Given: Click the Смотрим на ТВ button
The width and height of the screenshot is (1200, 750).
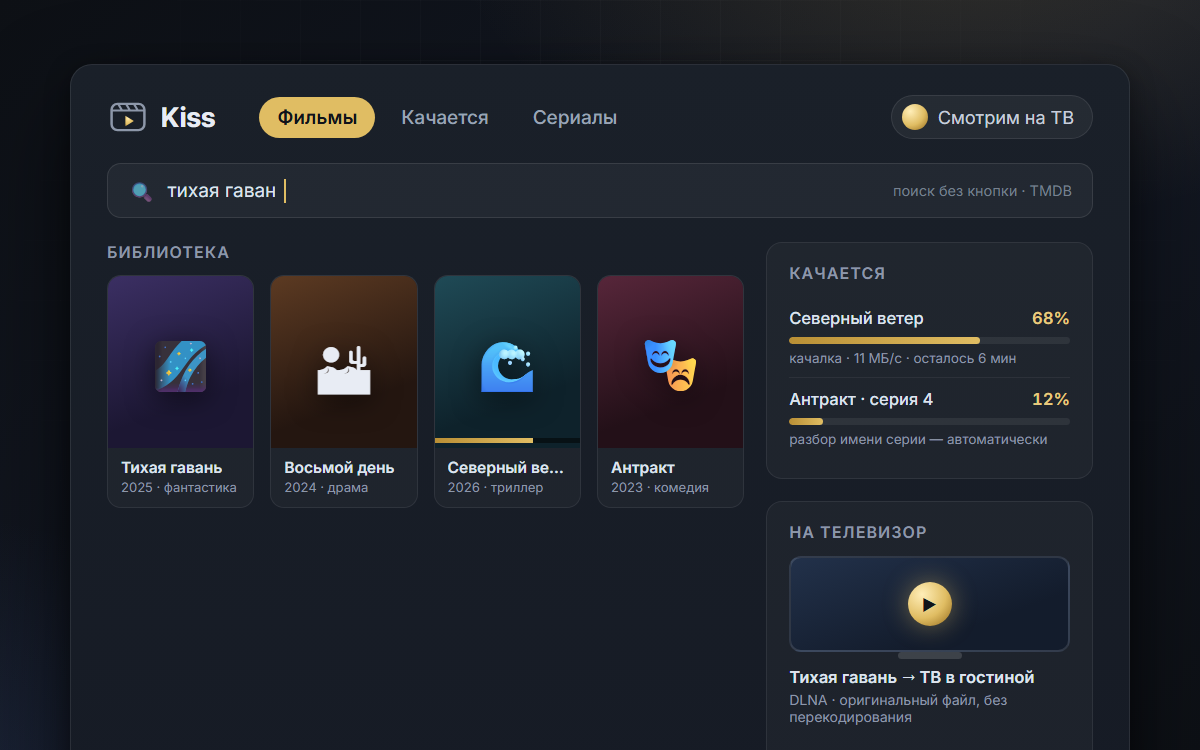Looking at the screenshot, I should pyautogui.click(x=992, y=117).
